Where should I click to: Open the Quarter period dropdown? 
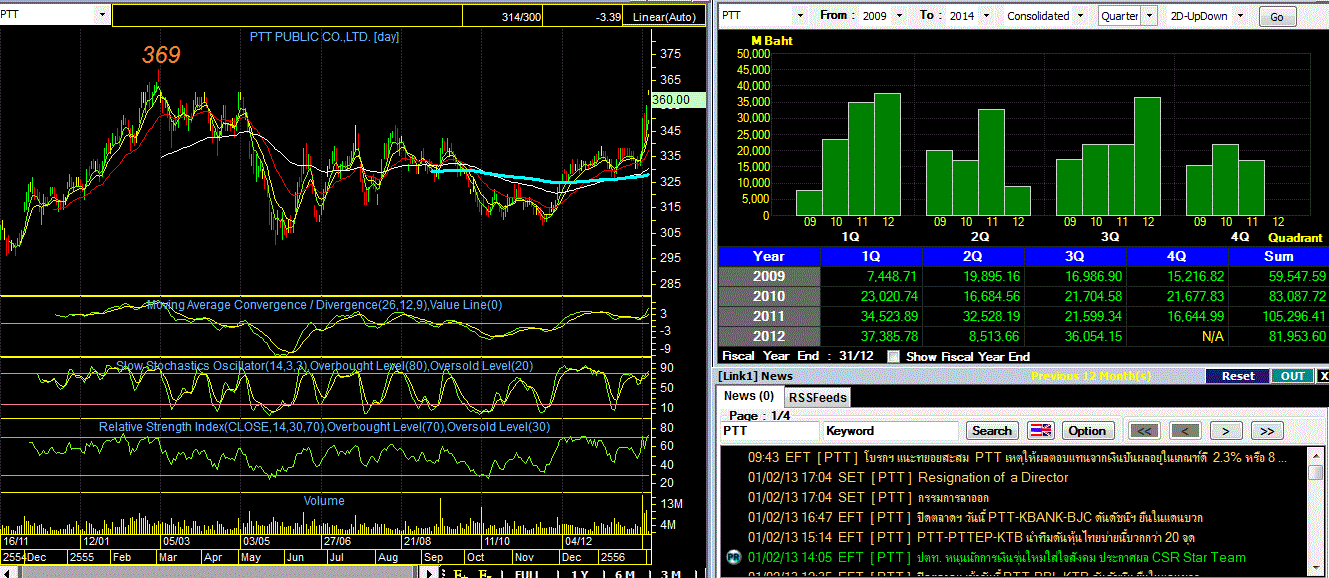point(1150,16)
